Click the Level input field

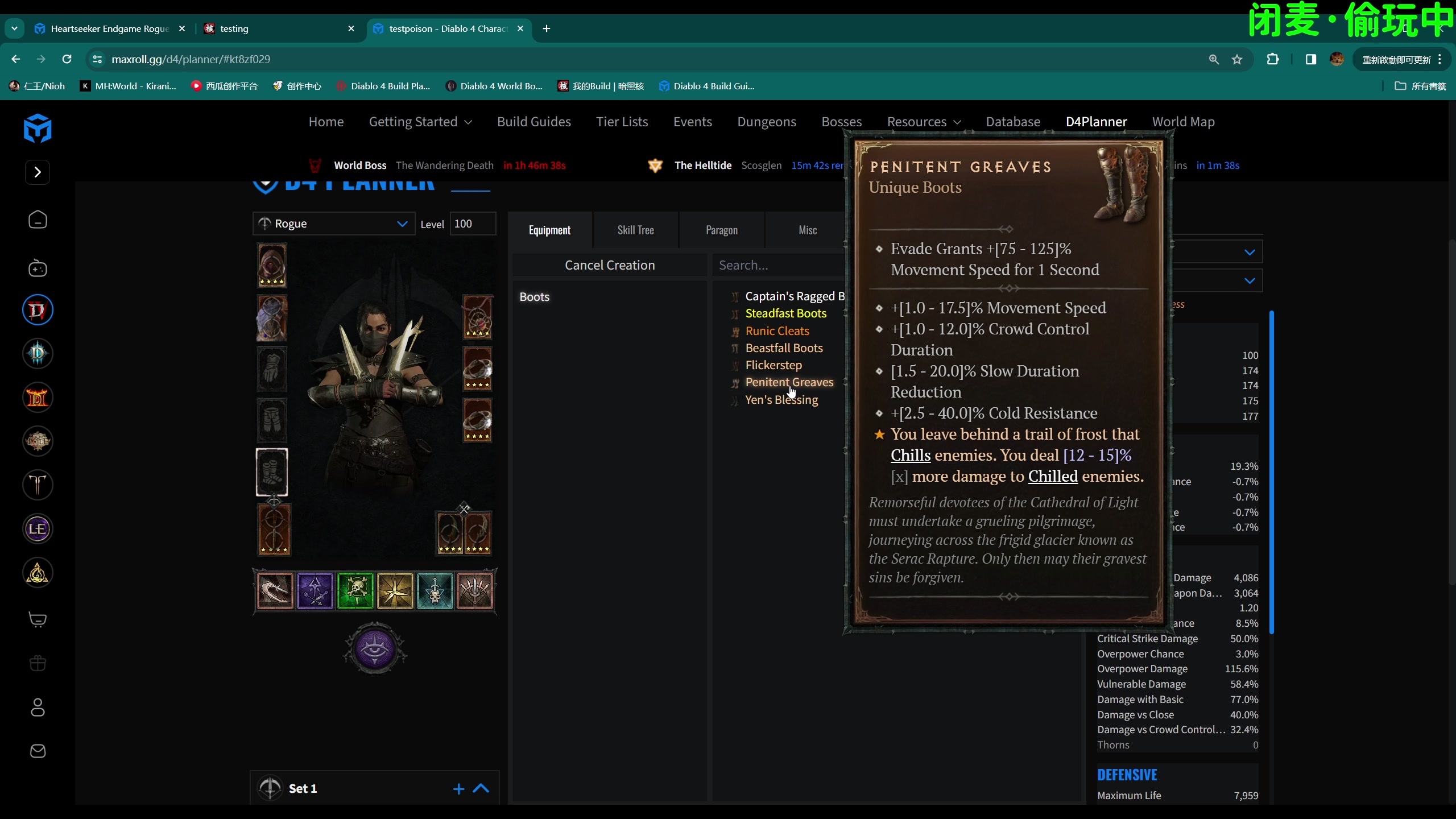click(472, 224)
